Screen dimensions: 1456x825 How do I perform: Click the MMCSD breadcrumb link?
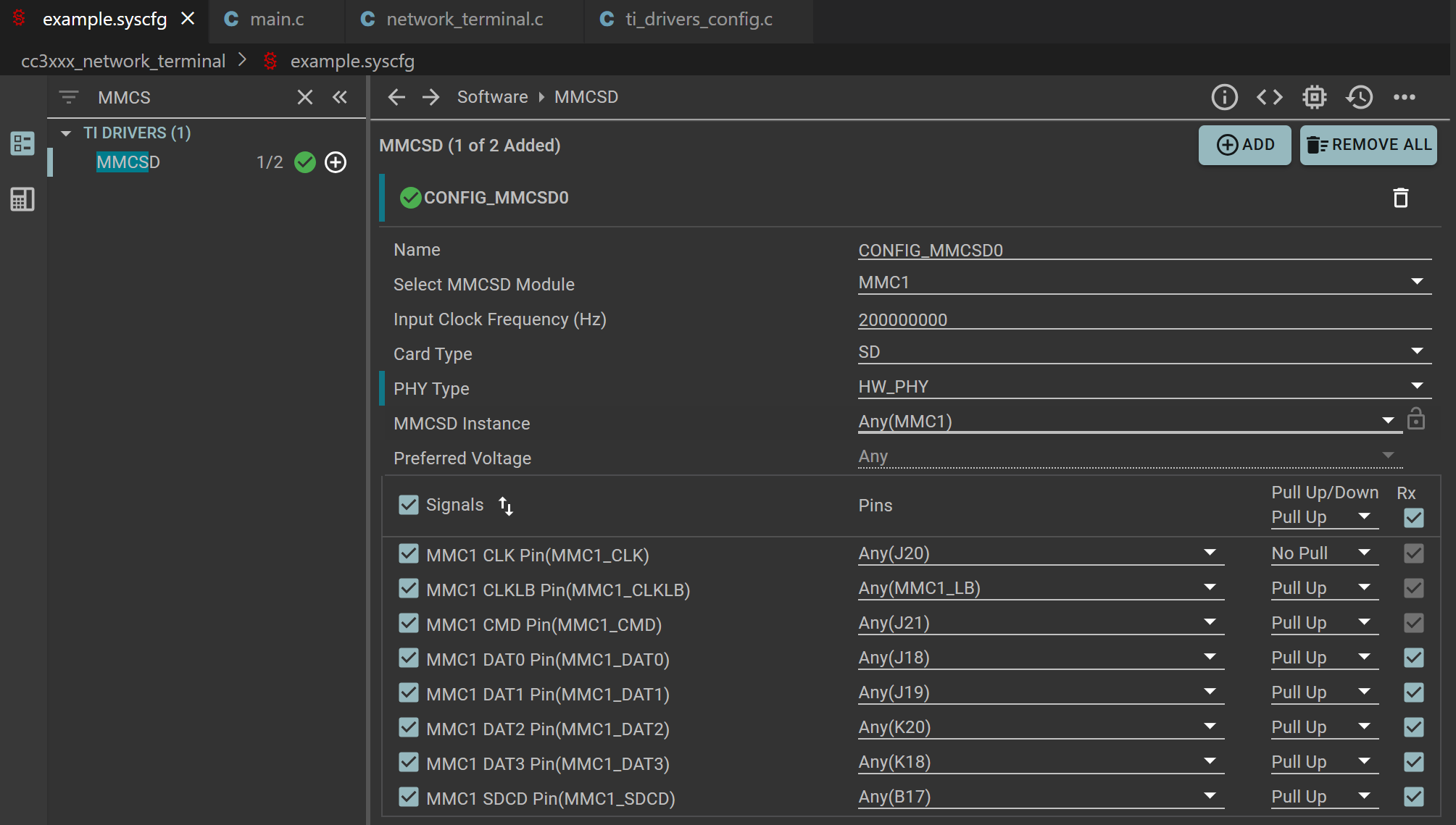click(x=586, y=97)
